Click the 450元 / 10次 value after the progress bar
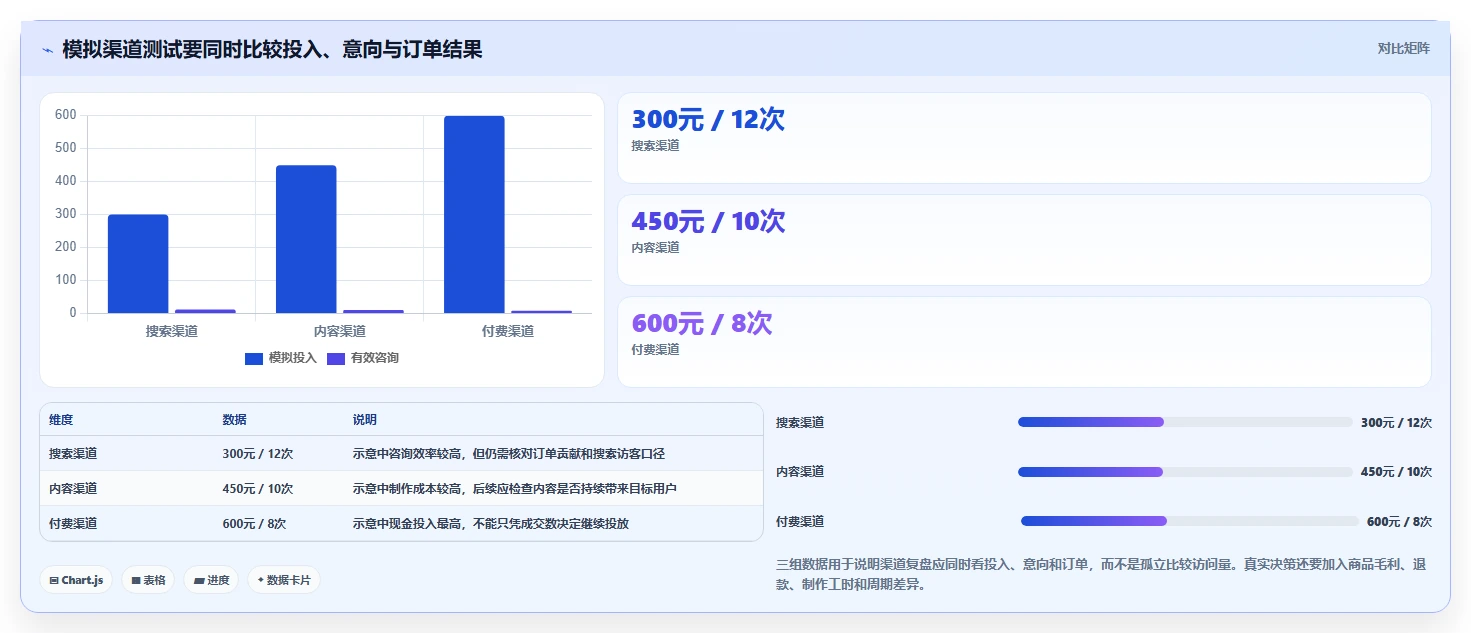 coord(1396,472)
